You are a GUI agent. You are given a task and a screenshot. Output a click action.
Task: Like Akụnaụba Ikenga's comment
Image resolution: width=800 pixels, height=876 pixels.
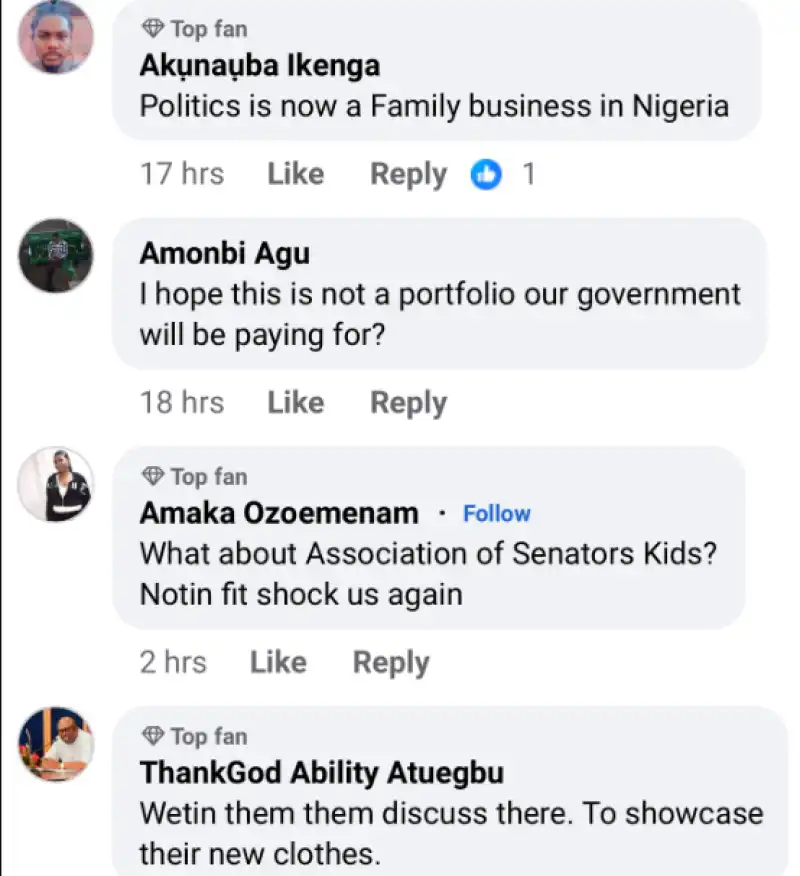click(x=295, y=174)
